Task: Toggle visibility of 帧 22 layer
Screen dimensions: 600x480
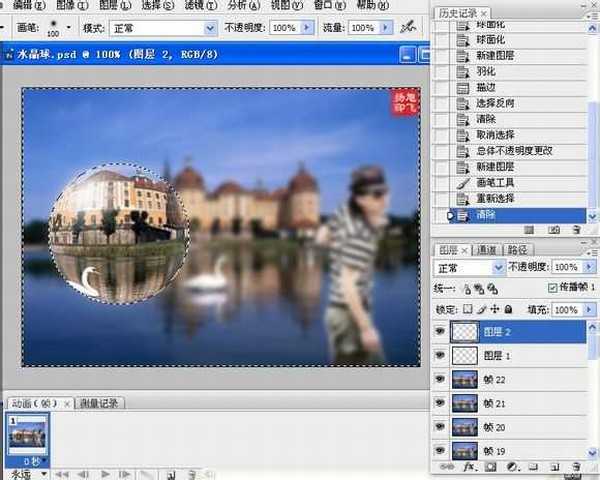Action: click(x=441, y=378)
